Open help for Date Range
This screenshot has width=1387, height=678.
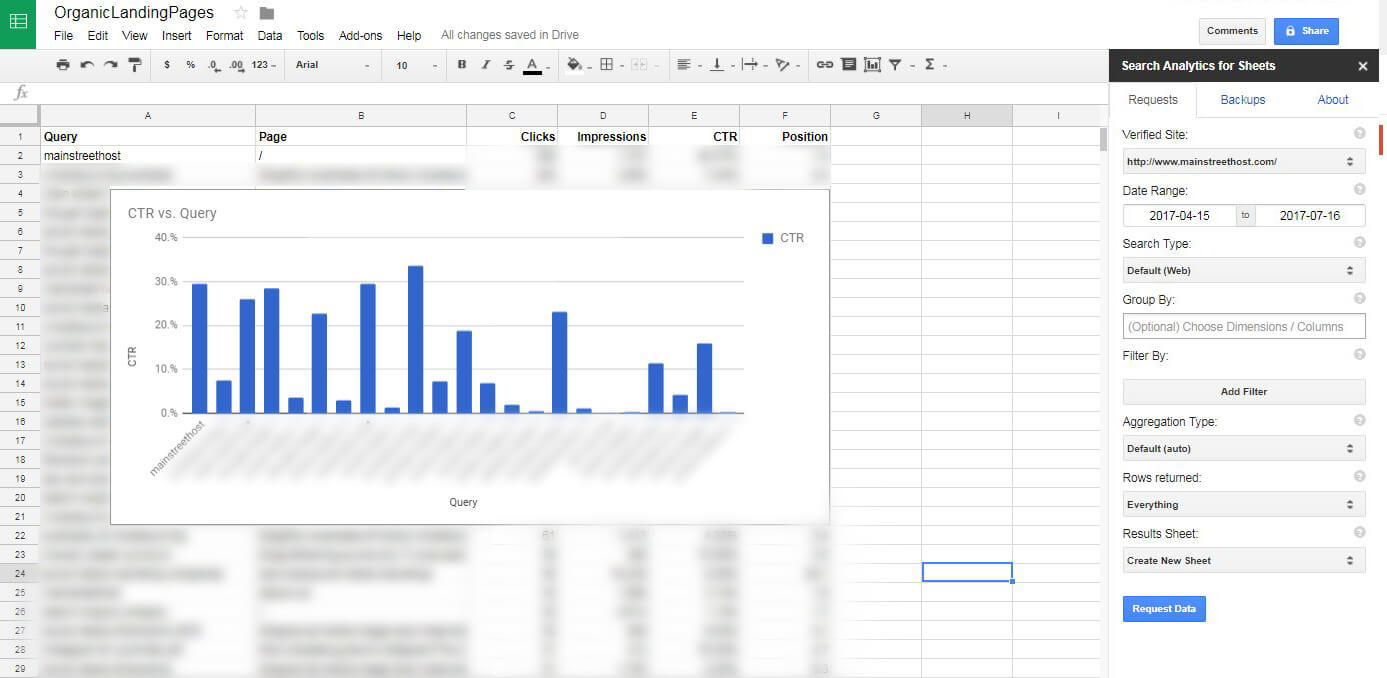(x=1359, y=189)
